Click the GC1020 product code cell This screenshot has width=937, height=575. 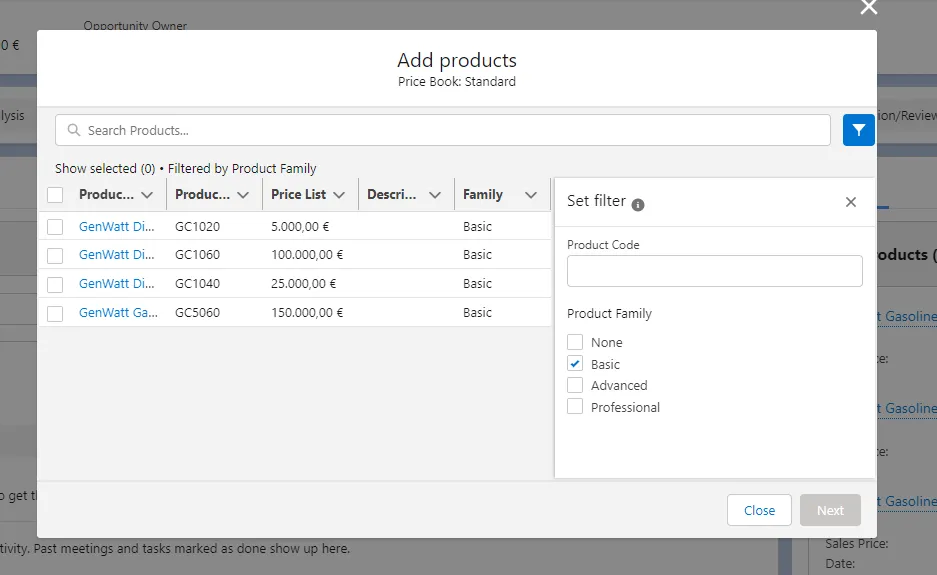197,227
